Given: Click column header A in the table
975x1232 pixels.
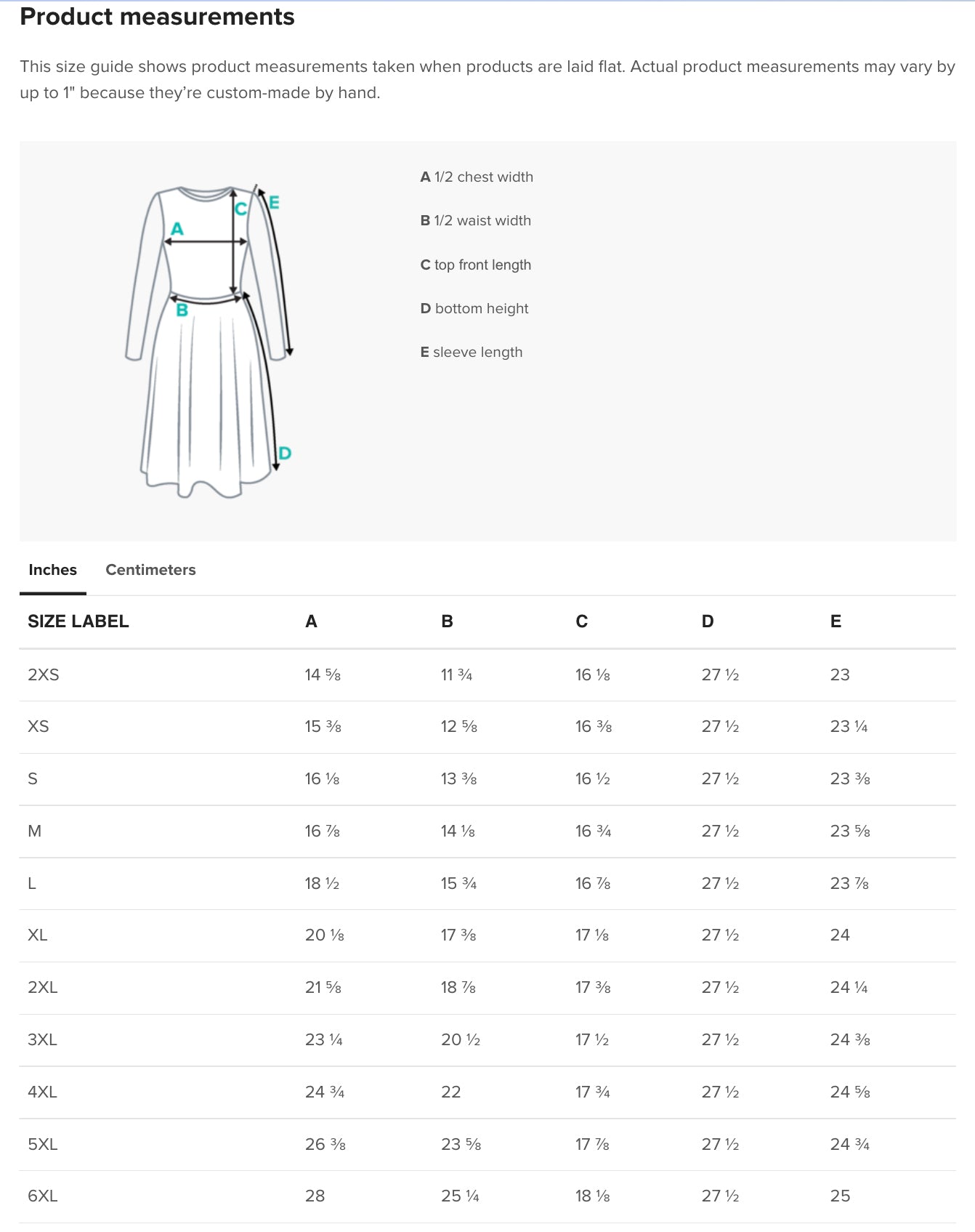Looking at the screenshot, I should click(311, 621).
